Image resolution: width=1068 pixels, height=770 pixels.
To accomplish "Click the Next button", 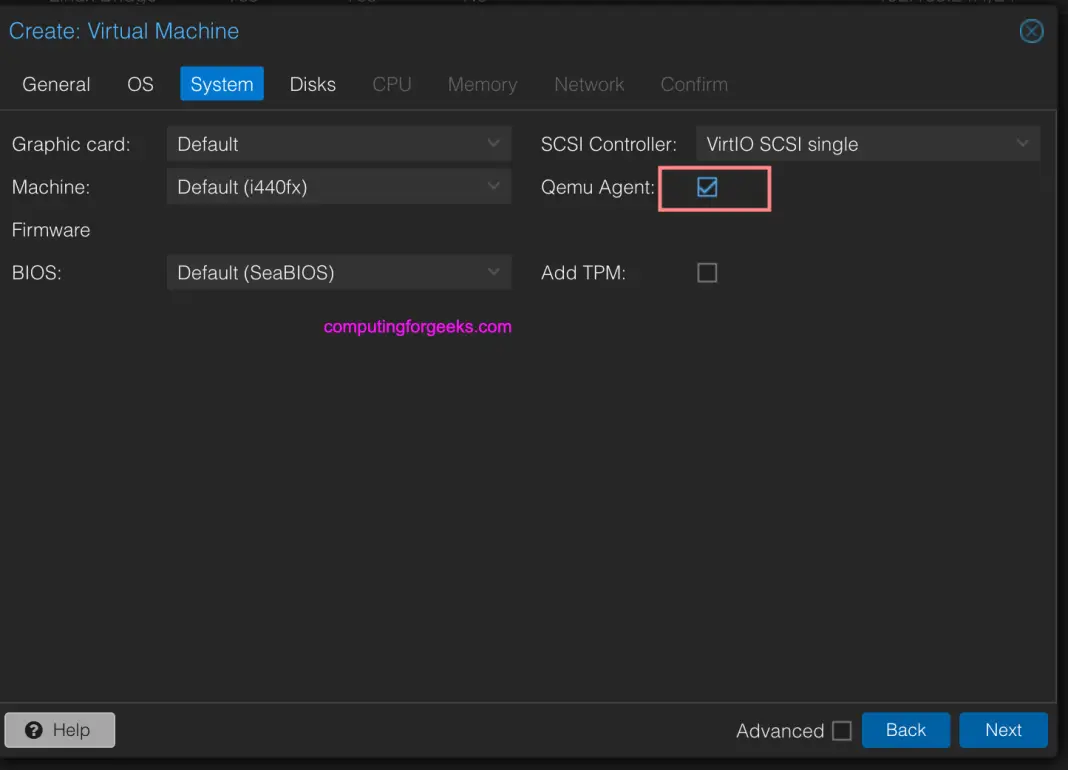I will click(1003, 729).
